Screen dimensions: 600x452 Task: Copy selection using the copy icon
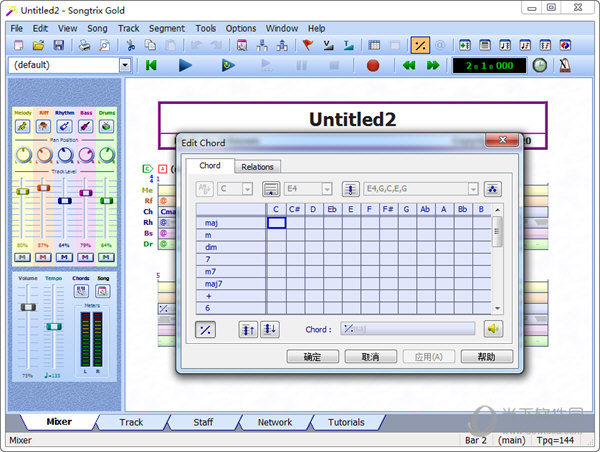coord(150,46)
